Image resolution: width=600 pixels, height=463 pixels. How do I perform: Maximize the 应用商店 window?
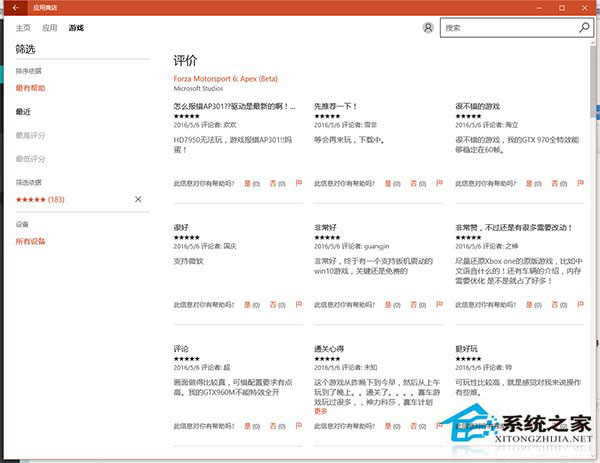tap(562, 8)
